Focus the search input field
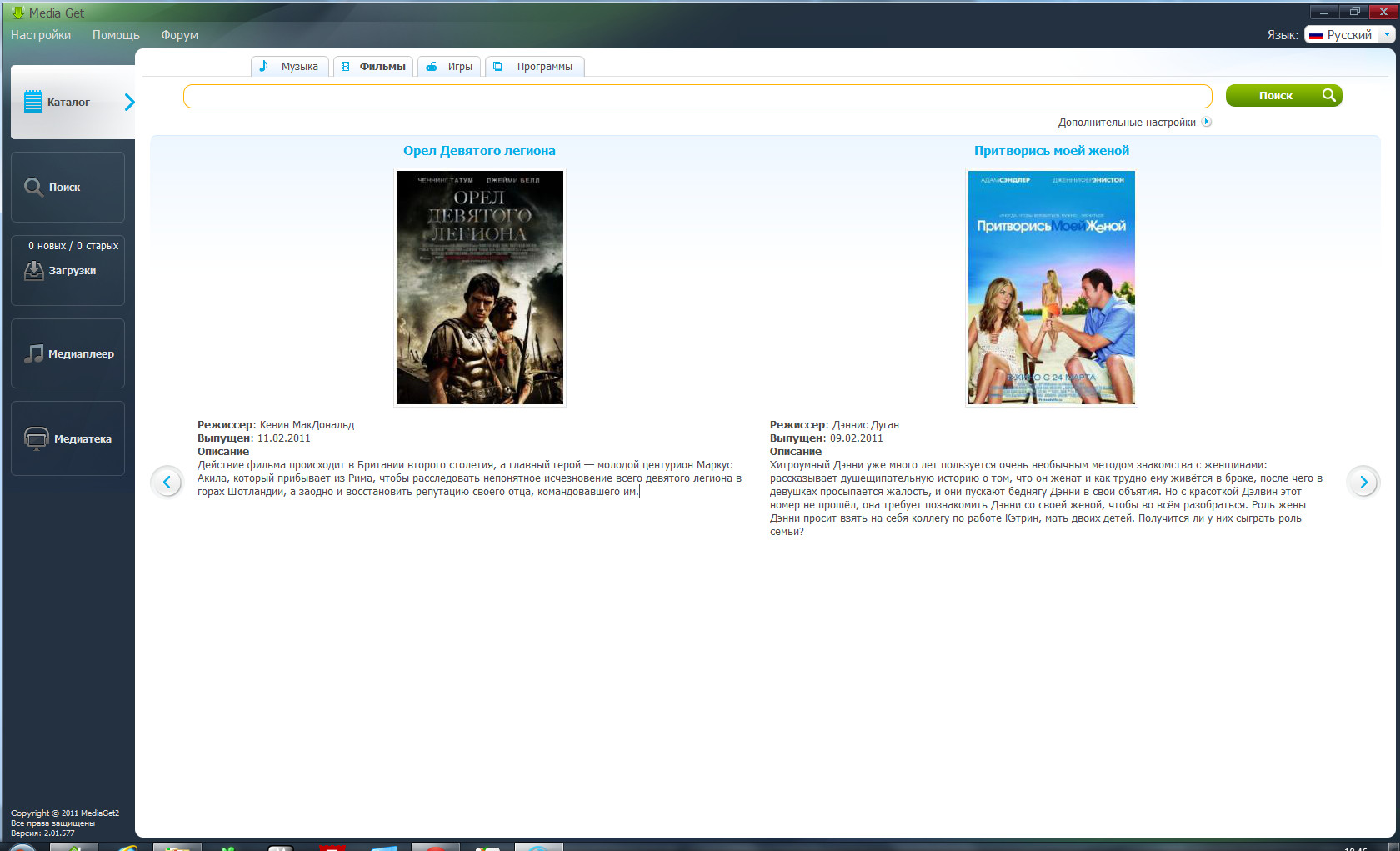The width and height of the screenshot is (1400, 851). point(697,96)
